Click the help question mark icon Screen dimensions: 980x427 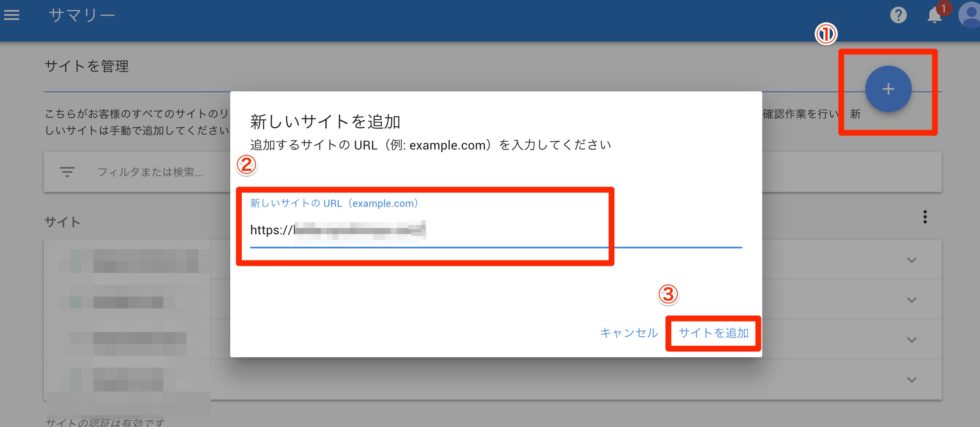[x=898, y=16]
